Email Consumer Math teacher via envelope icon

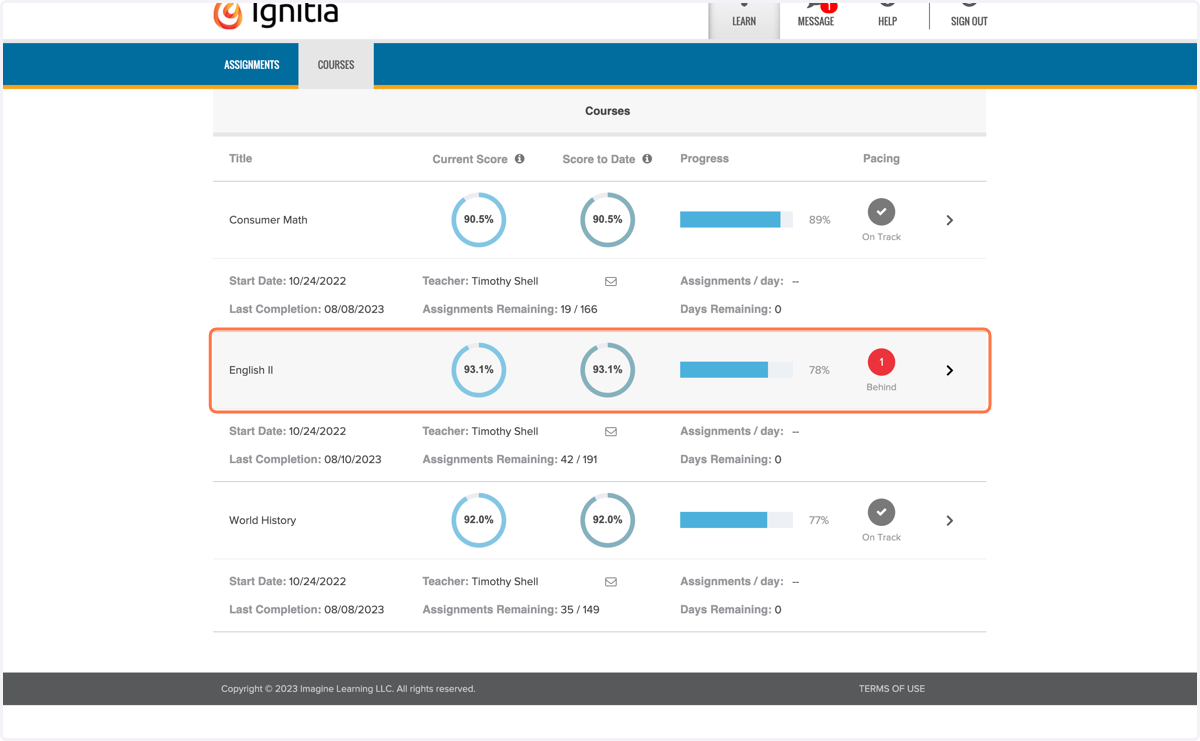click(x=611, y=282)
